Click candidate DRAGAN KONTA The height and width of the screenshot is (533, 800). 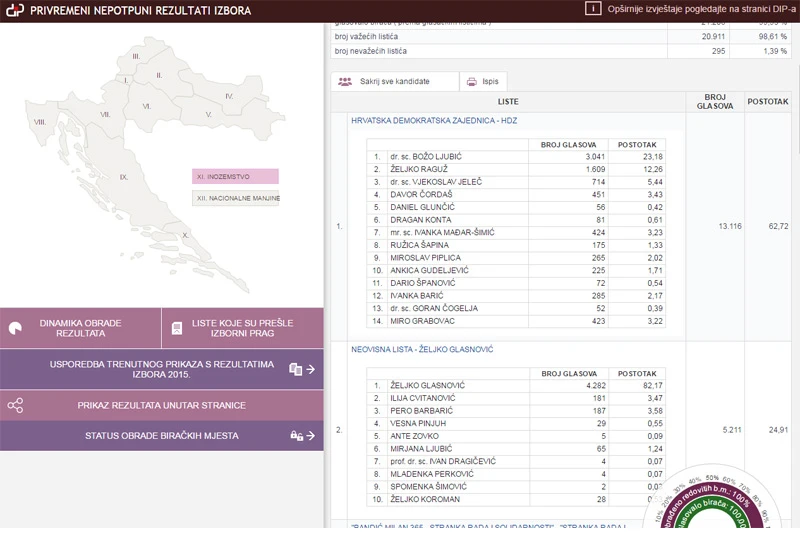tap(421, 220)
